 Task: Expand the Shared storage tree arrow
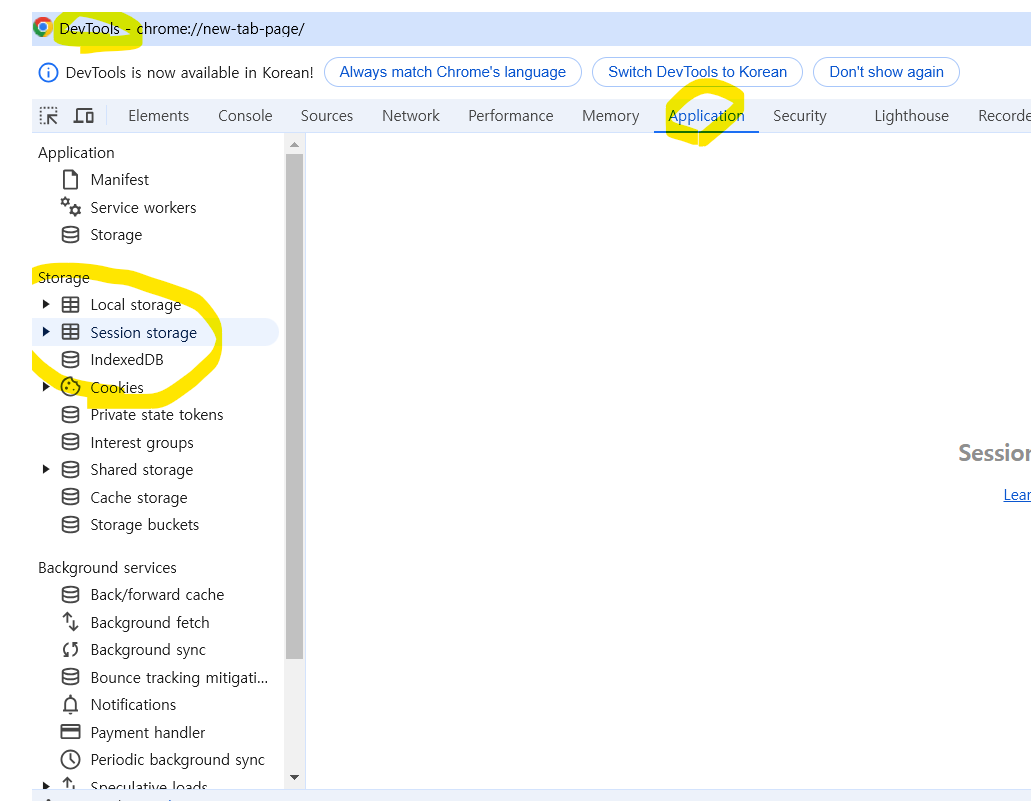coord(46,470)
